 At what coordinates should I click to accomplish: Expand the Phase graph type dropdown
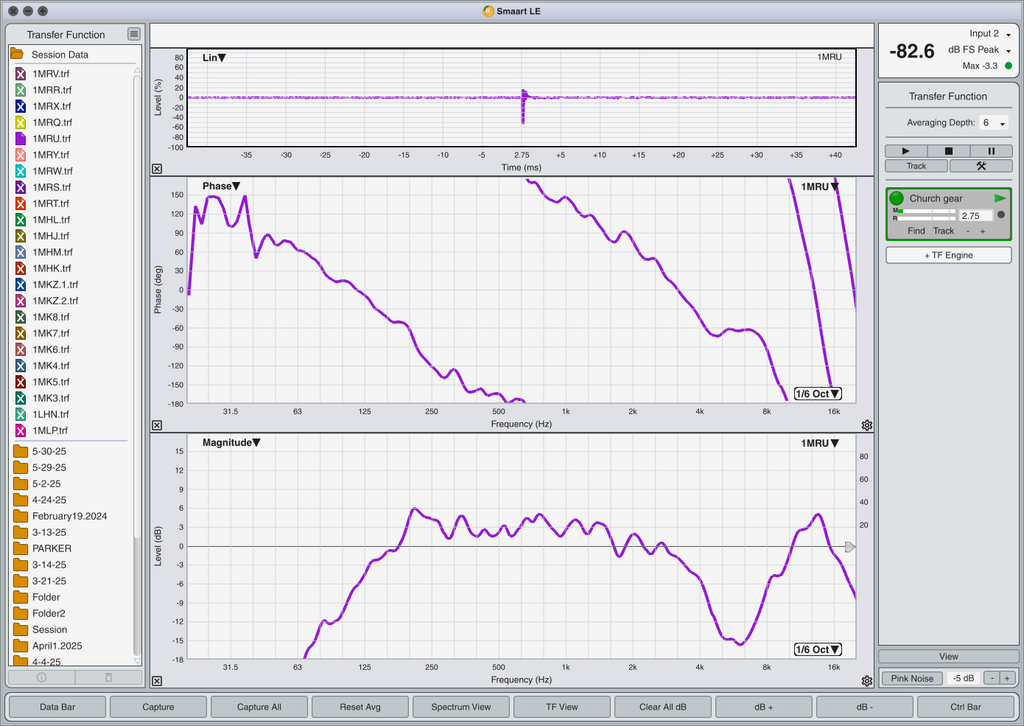pos(221,186)
